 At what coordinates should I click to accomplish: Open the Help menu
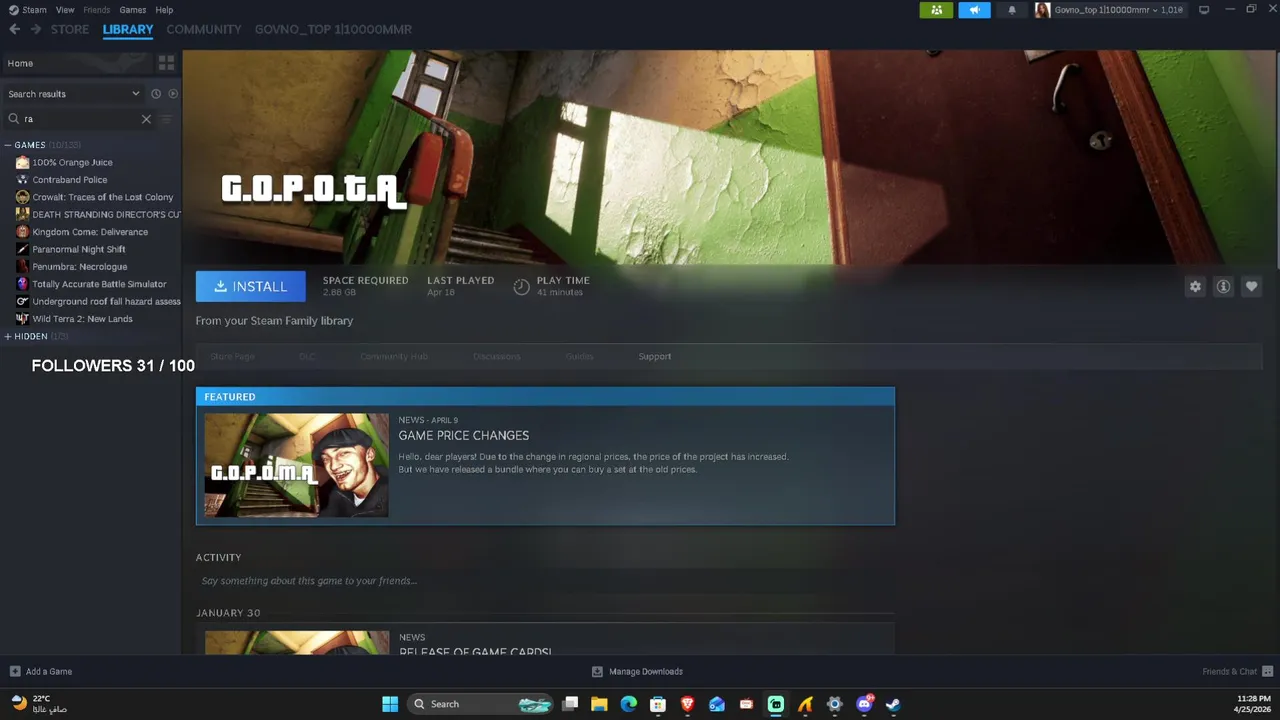coord(164,10)
